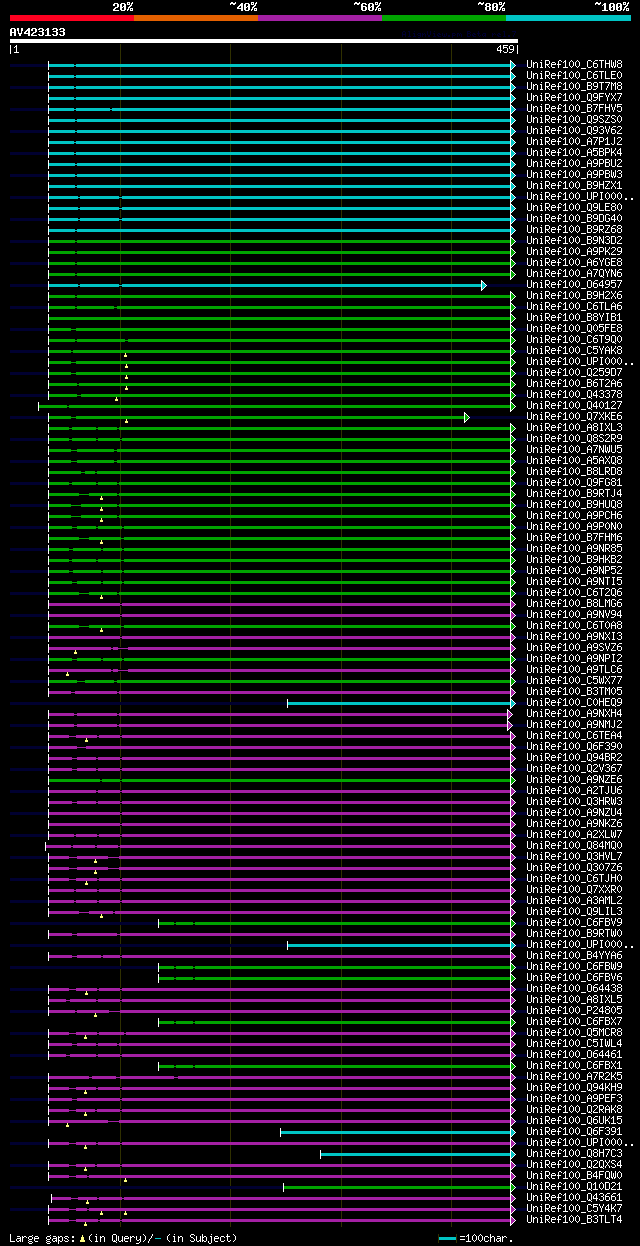Screen dimensions: 640x1246
Task: Open hit UniRef100_Q93V62
Action: point(574,130)
